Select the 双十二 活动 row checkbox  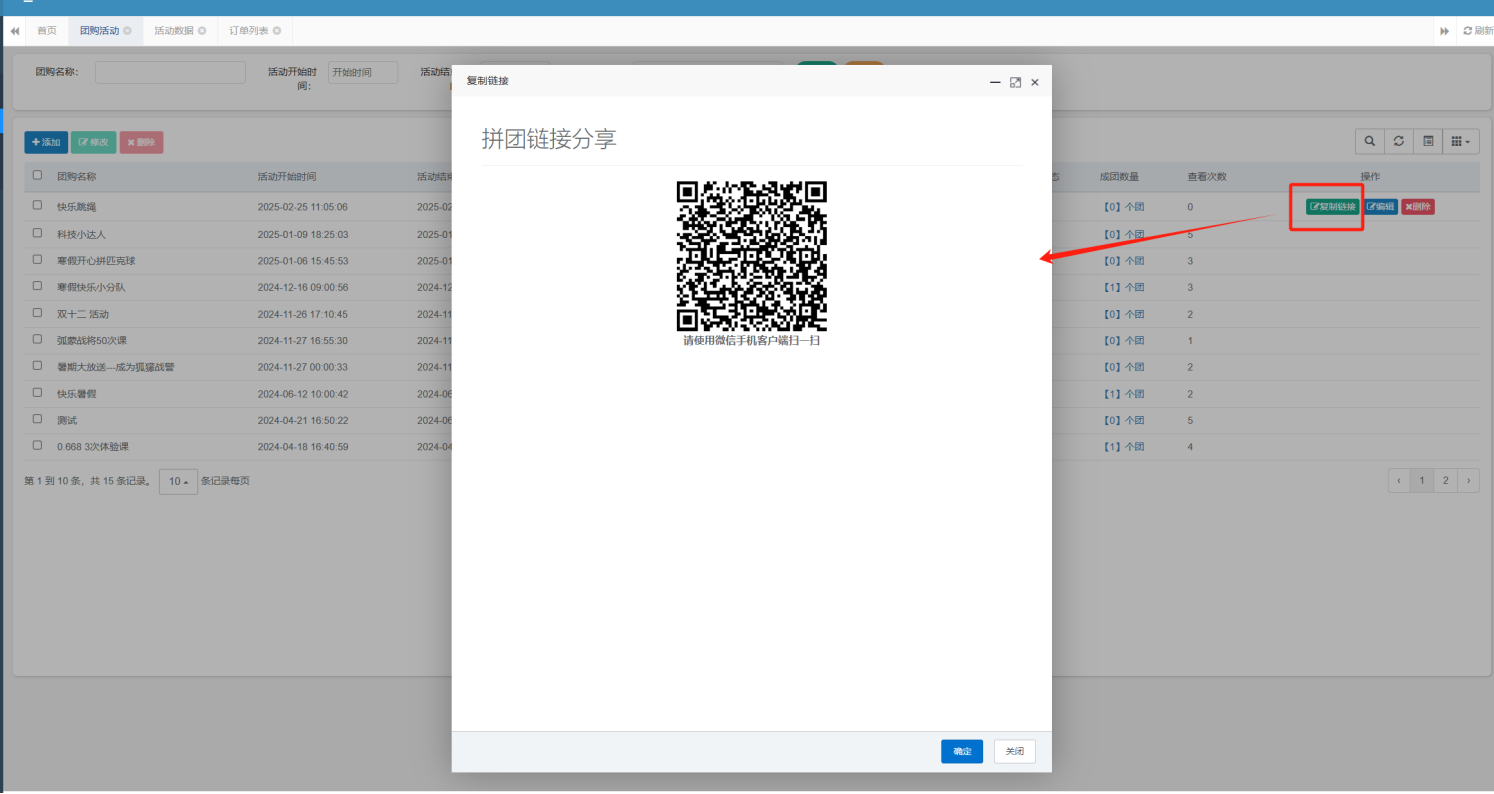(x=37, y=313)
